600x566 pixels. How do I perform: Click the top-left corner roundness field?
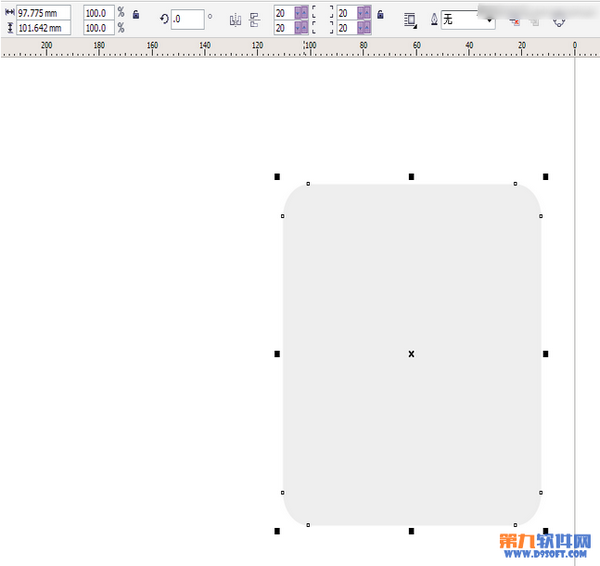284,13
